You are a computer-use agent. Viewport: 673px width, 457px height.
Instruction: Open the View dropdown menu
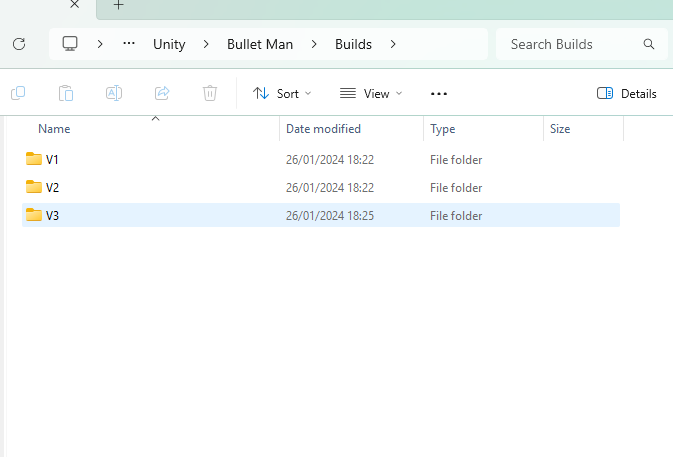370,93
